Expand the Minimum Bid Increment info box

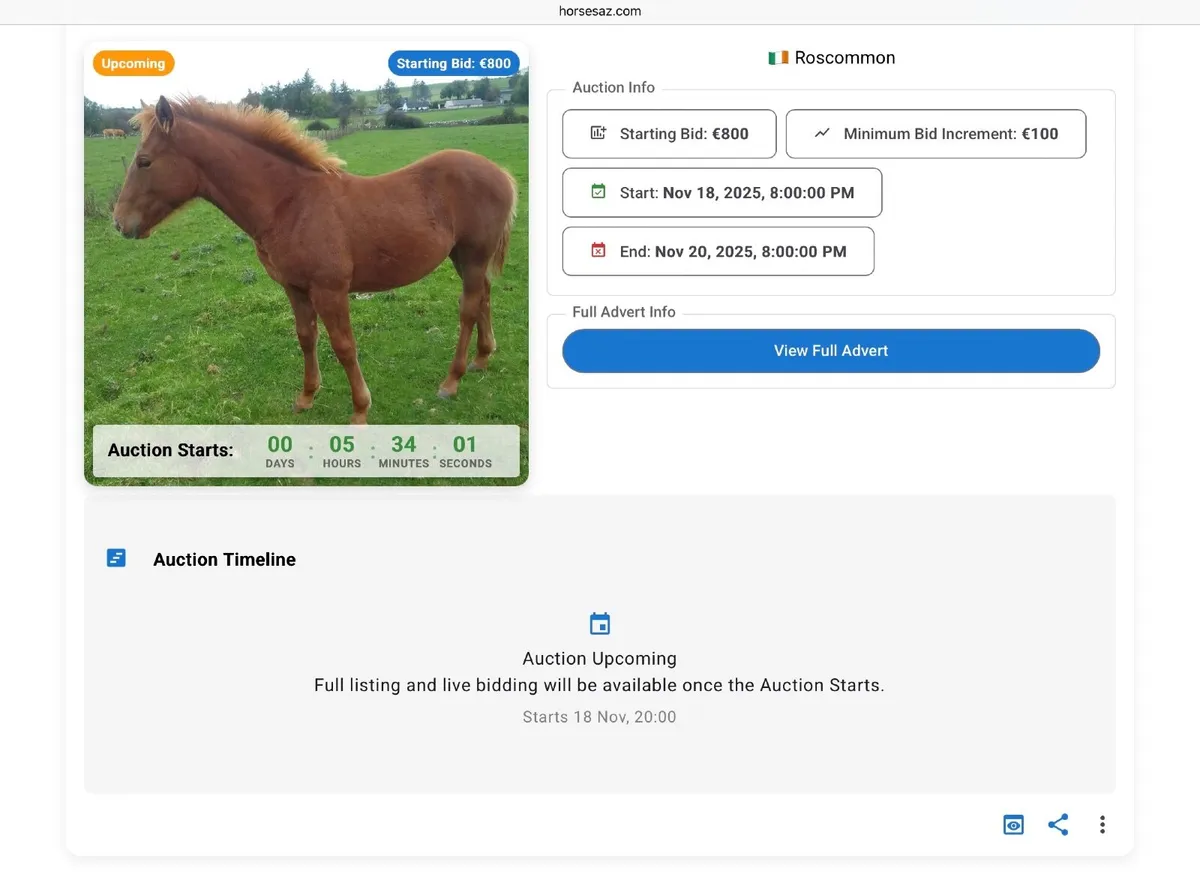(x=936, y=133)
